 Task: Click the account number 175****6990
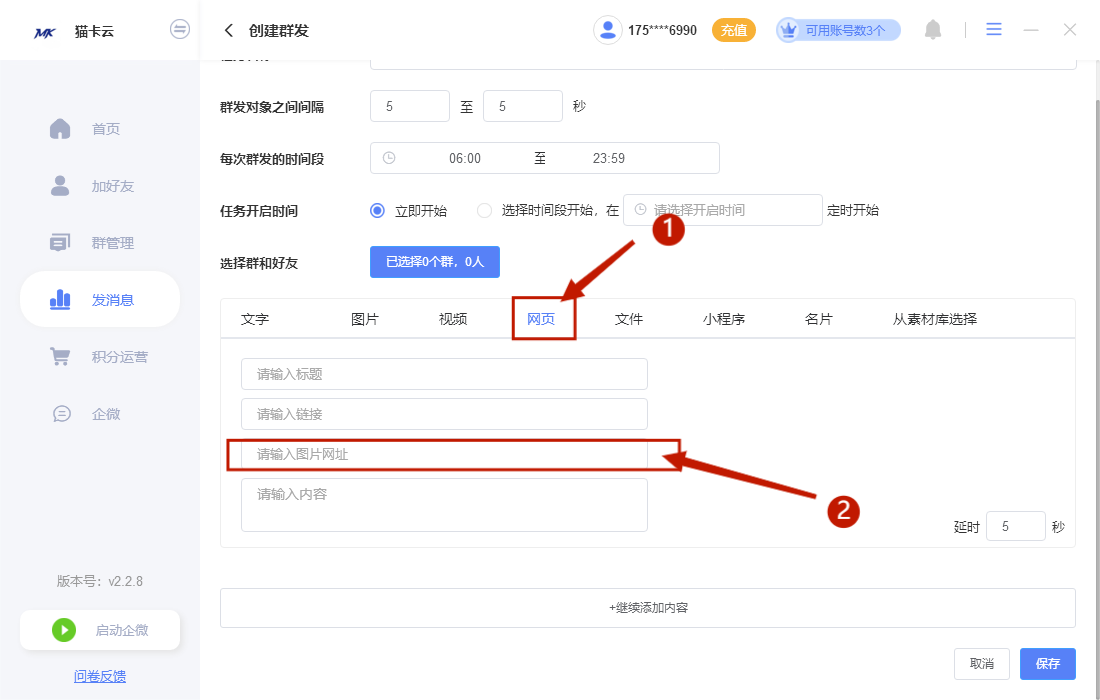pyautogui.click(x=662, y=30)
